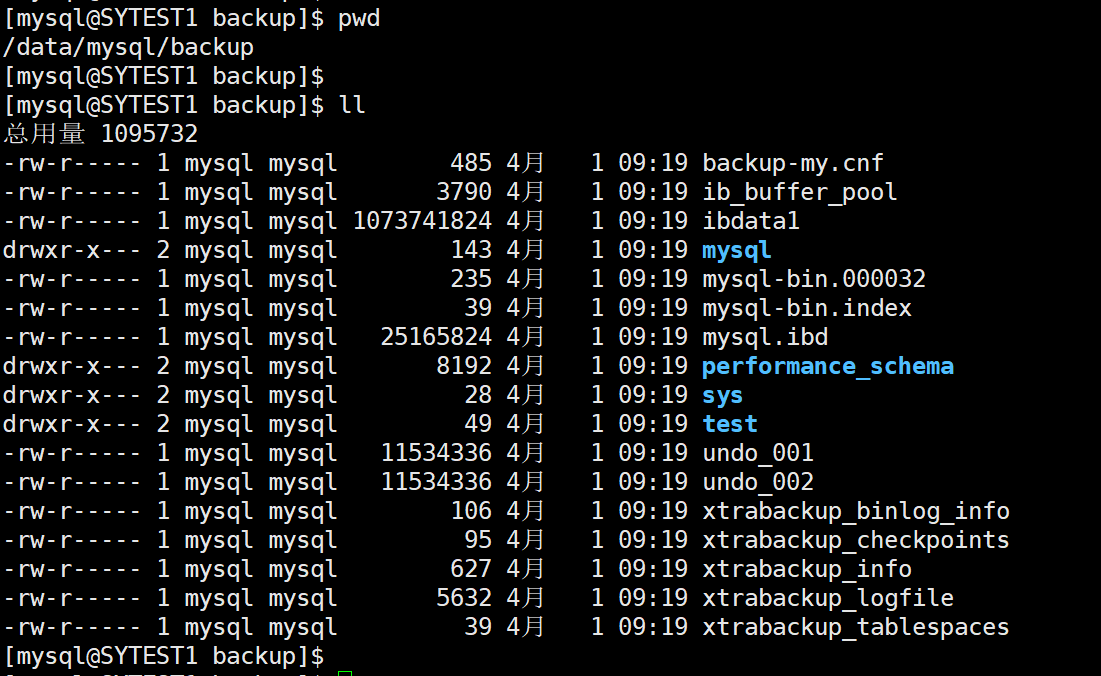Select the blue mysql directory name
This screenshot has width=1101, height=676.
(x=737, y=250)
